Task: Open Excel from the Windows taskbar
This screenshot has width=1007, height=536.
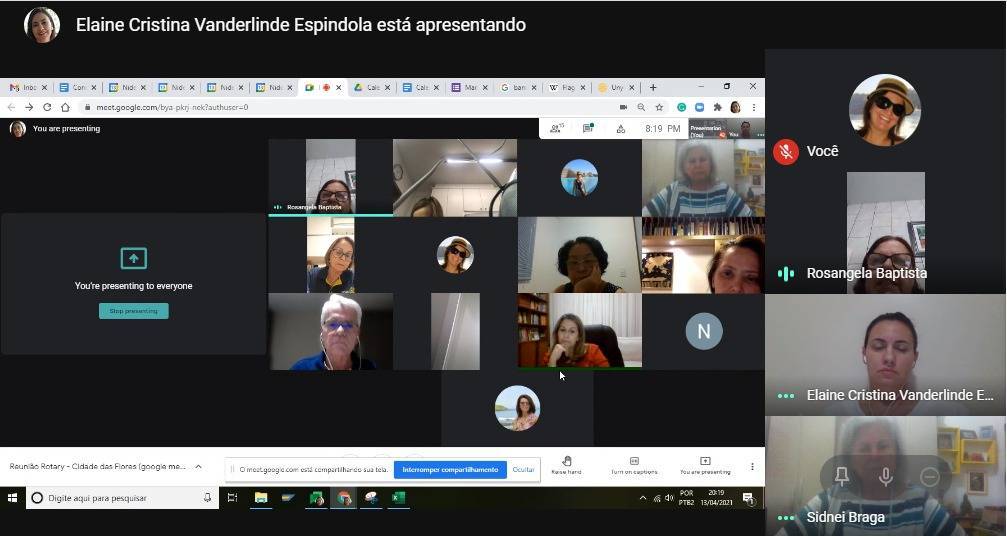Action: (x=398, y=497)
